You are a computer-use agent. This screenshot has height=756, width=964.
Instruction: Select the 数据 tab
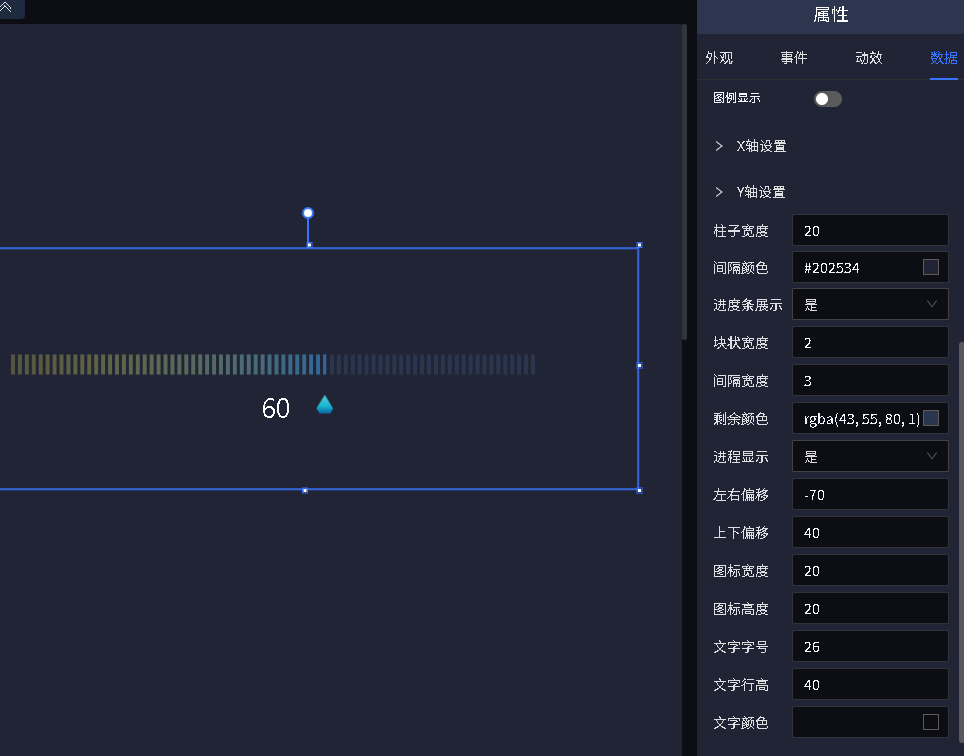pyautogui.click(x=944, y=58)
